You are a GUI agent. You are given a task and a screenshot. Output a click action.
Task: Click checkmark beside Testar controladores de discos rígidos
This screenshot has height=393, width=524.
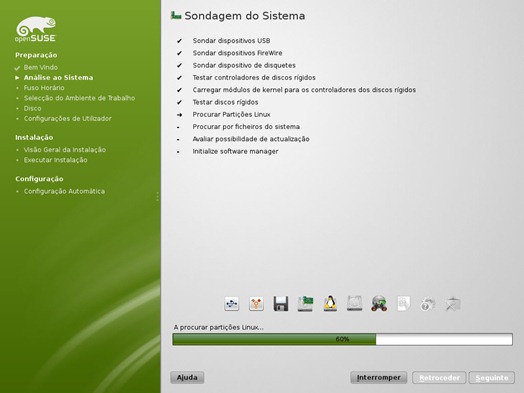(x=179, y=78)
